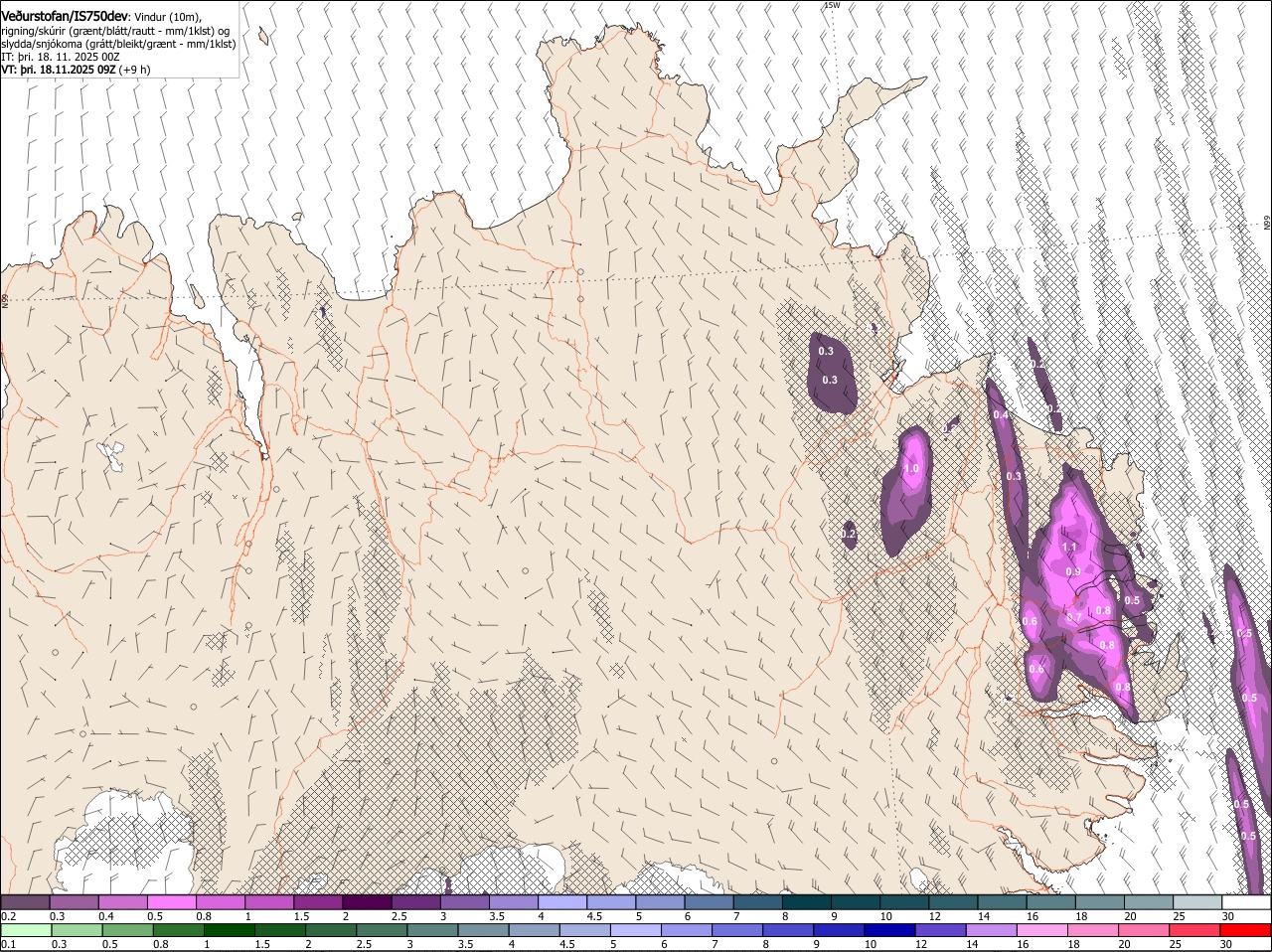Viewport: 1272px width, 952px height.
Task: Select the darkest green 1 swatch in the rain legend
Action: [230, 930]
